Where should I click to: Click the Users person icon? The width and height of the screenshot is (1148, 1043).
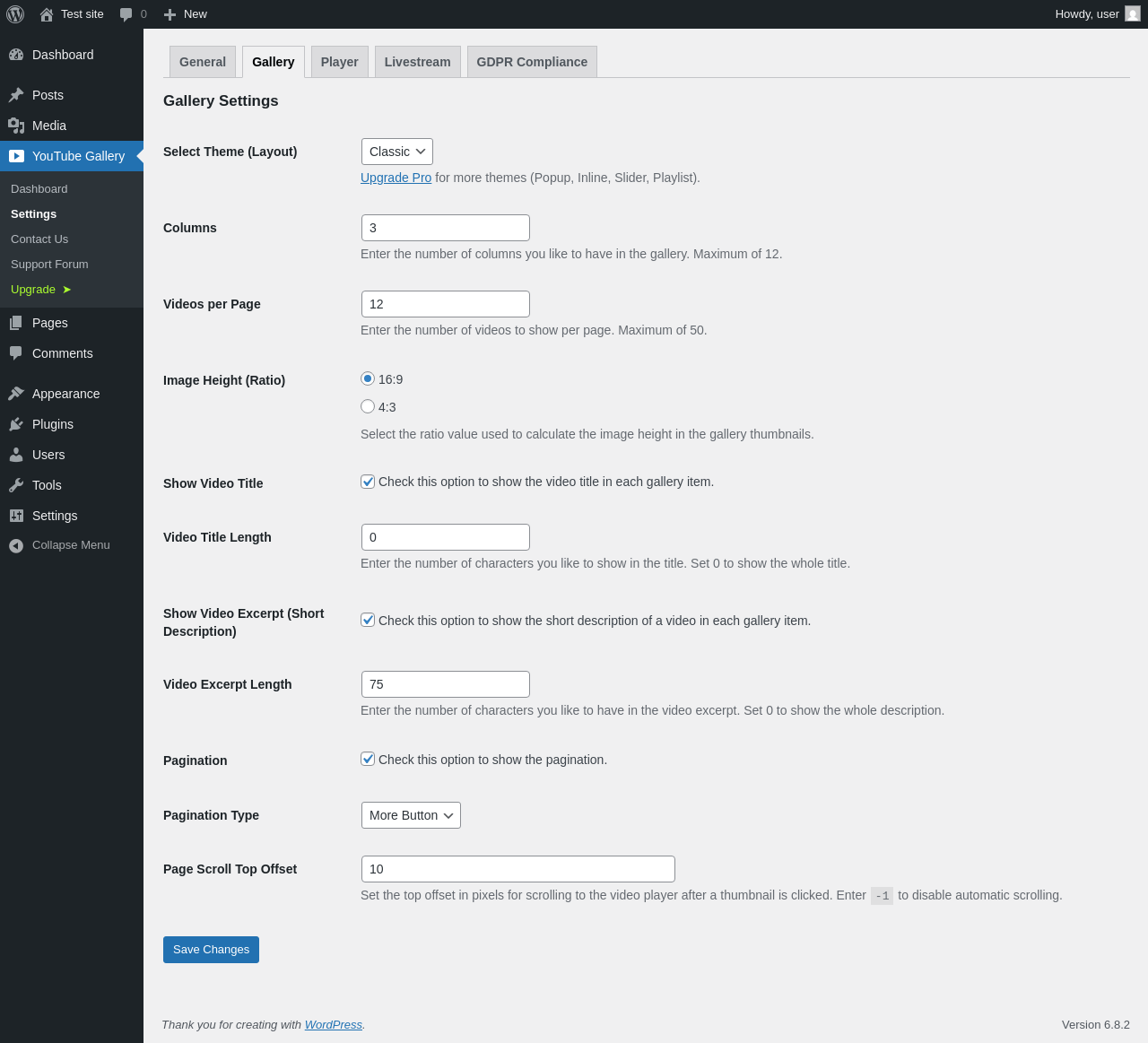click(16, 455)
